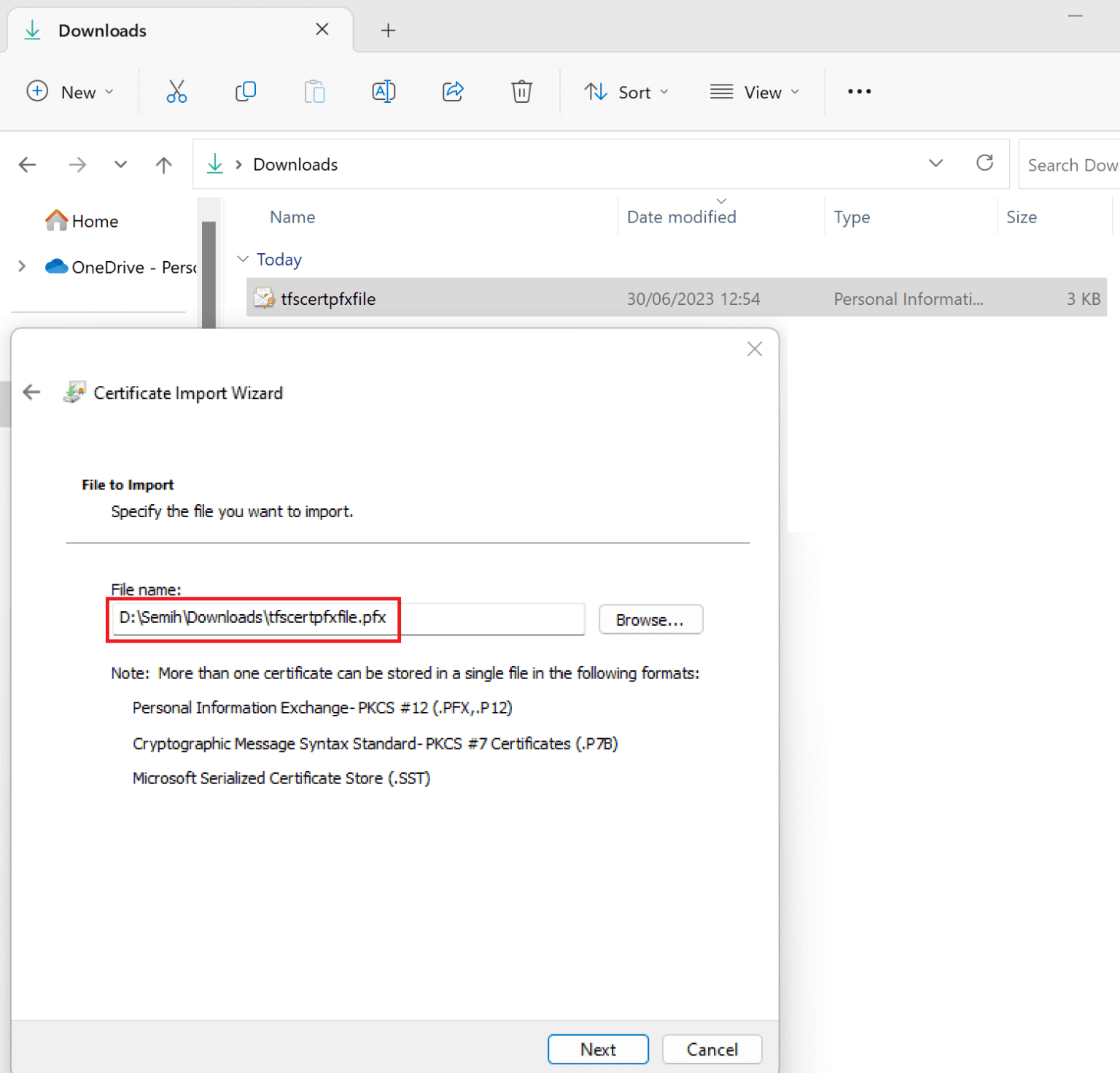Click the Browse button
This screenshot has width=1120, height=1073.
click(650, 619)
